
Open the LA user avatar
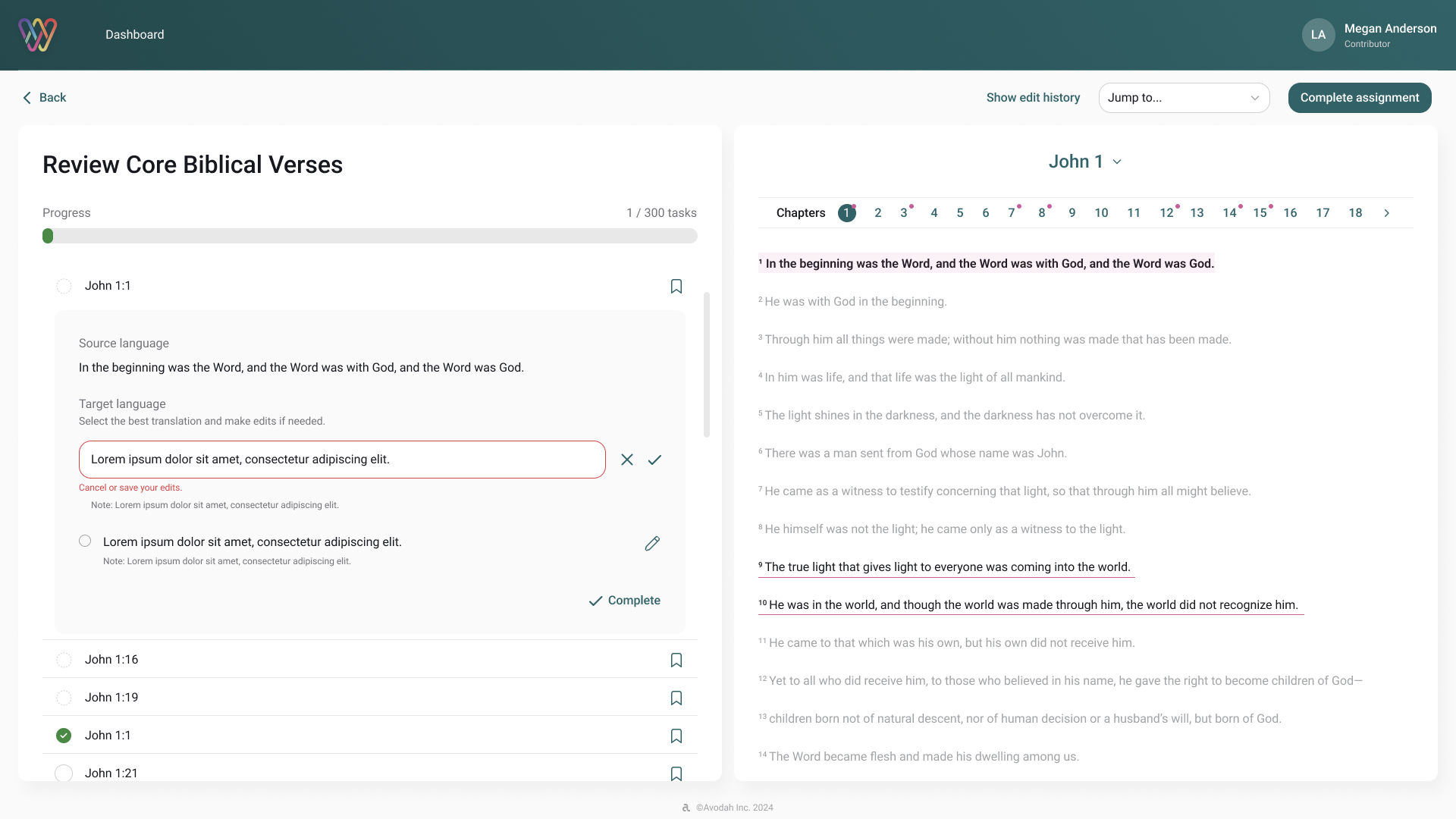coord(1318,35)
